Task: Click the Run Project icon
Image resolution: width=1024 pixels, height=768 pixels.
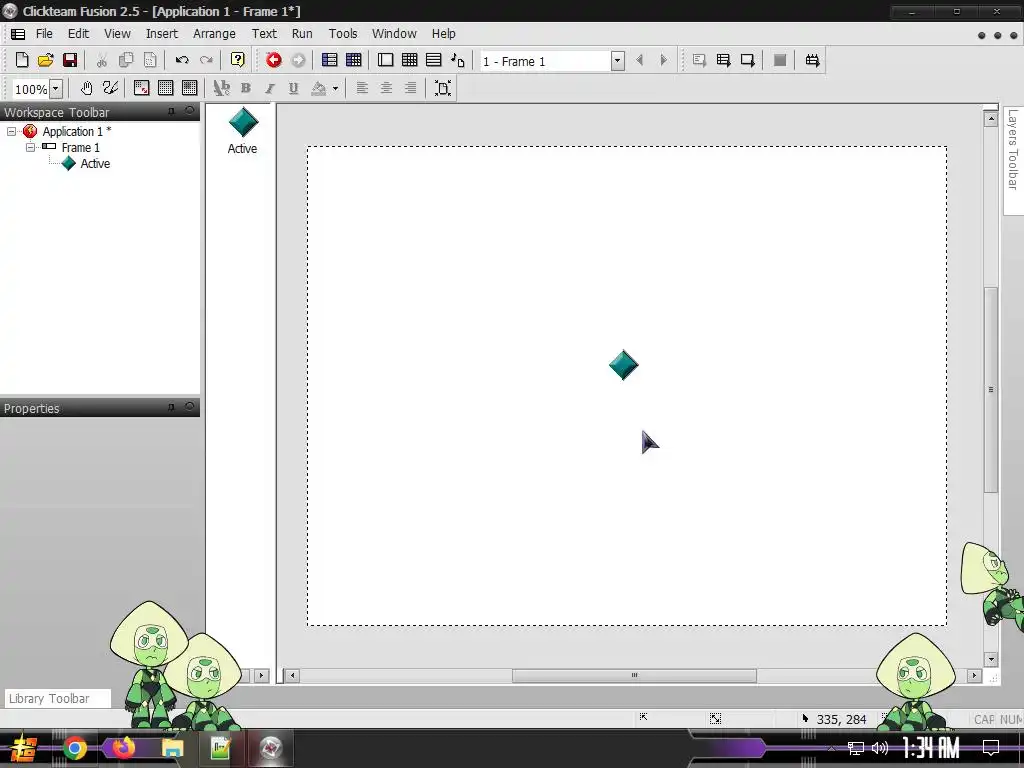Action: coord(699,60)
